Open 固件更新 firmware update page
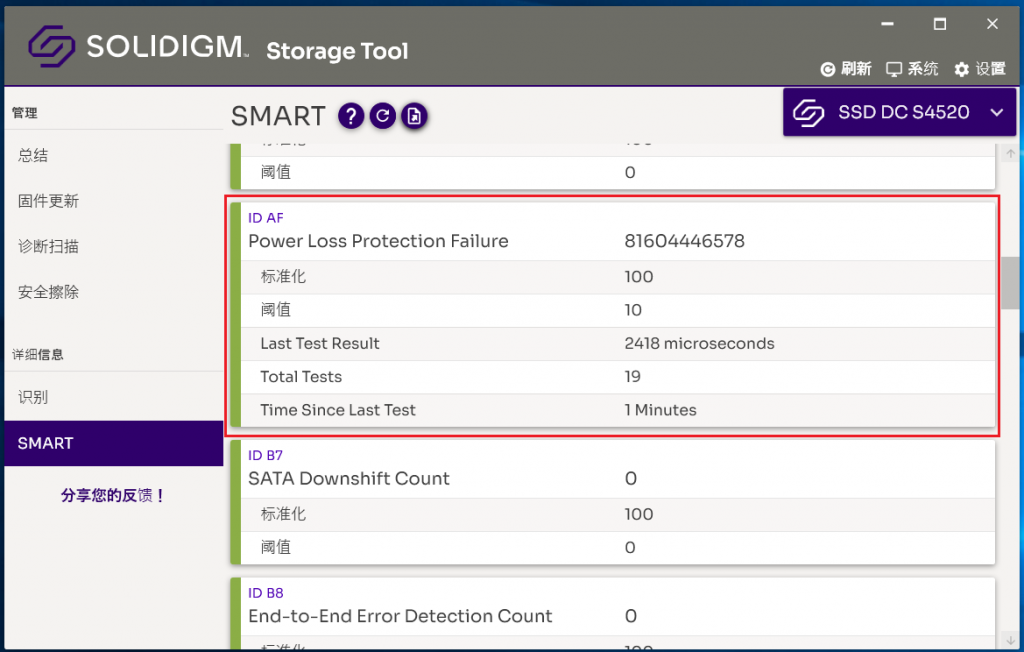 coord(114,201)
